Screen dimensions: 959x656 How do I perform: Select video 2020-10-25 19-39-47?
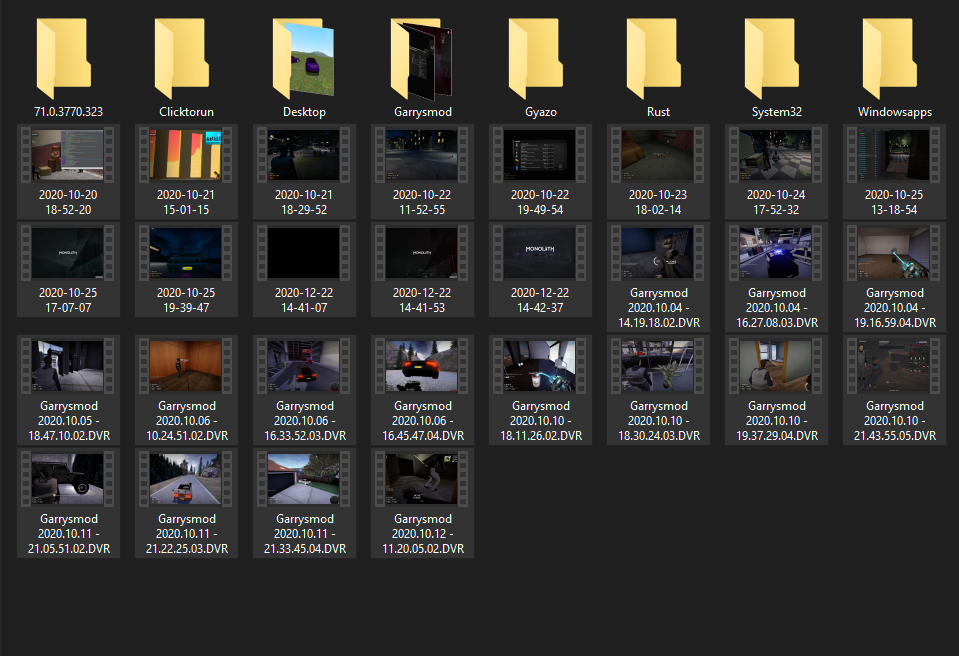pos(186,269)
